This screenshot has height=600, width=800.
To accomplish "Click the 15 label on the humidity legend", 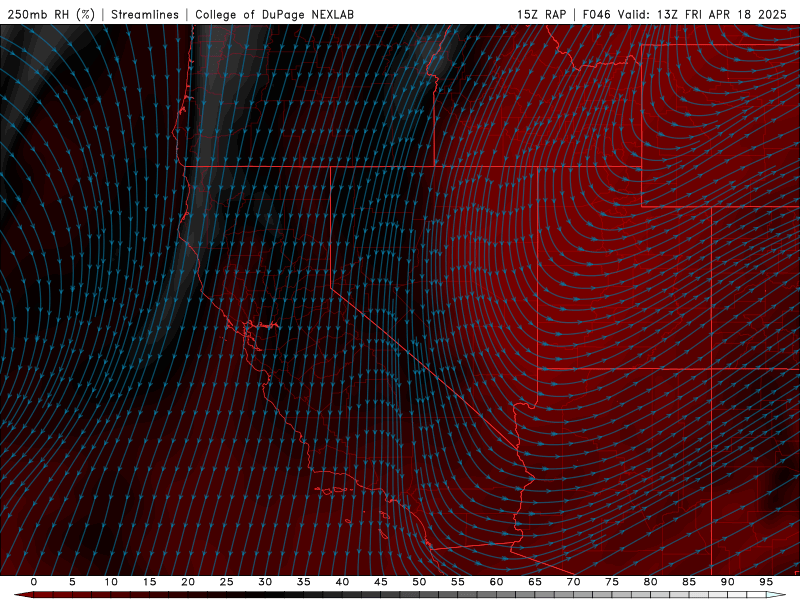I will 149,582.
